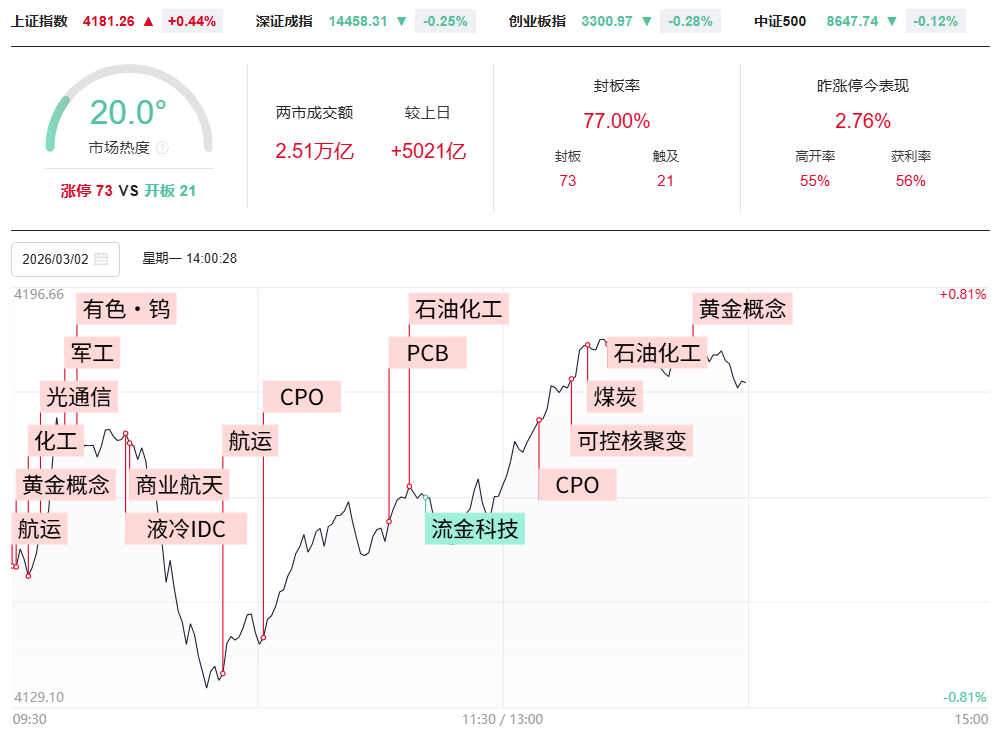The width and height of the screenshot is (999, 738).
Task: Select the 2026/03/02 date input
Action: tap(56, 259)
